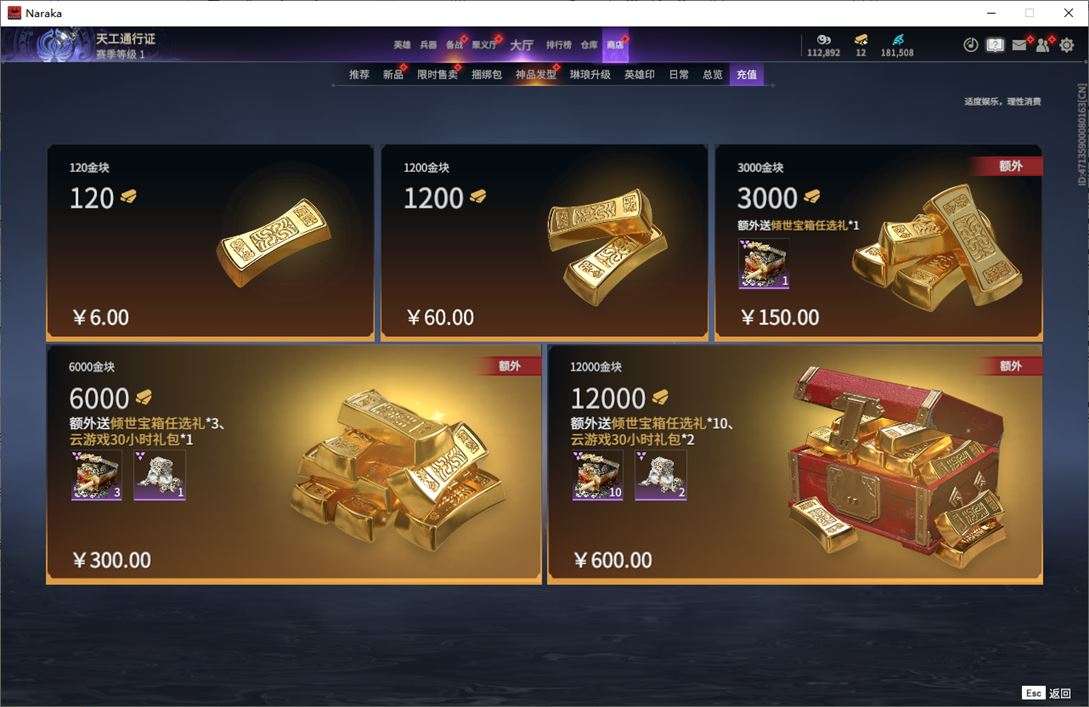Image resolution: width=1089 pixels, height=707 pixels.
Task: Switch to the 大厅 lobby tab
Action: click(522, 45)
